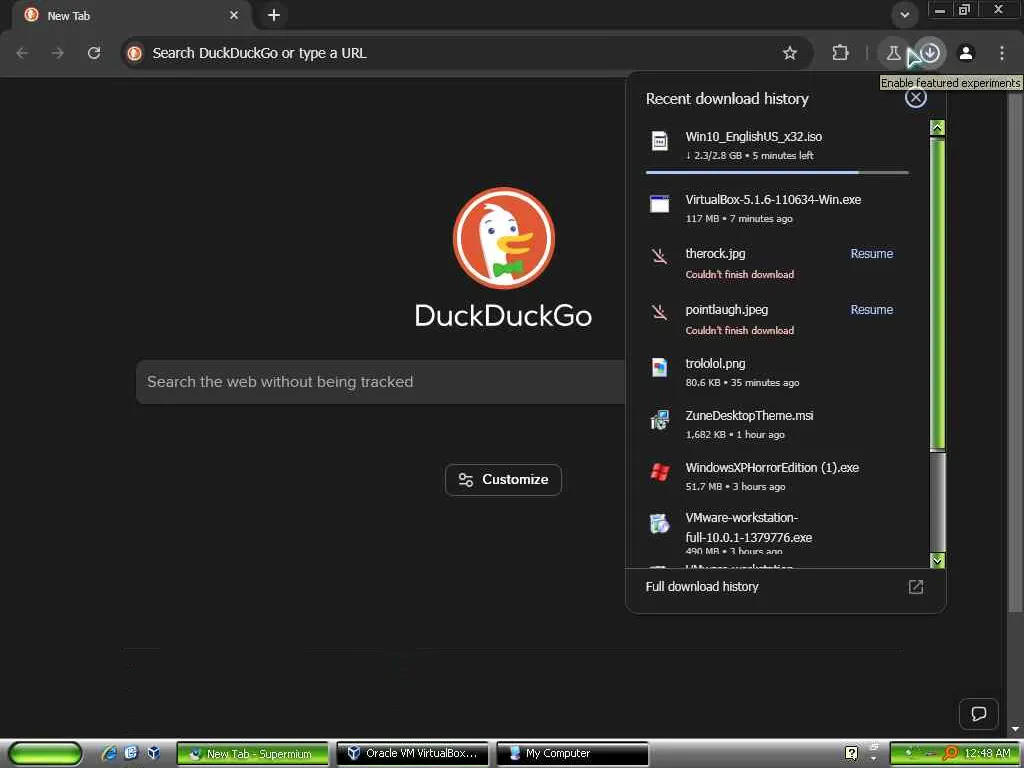
Task: Click the DuckDuckGo icon in address bar
Action: click(x=135, y=53)
